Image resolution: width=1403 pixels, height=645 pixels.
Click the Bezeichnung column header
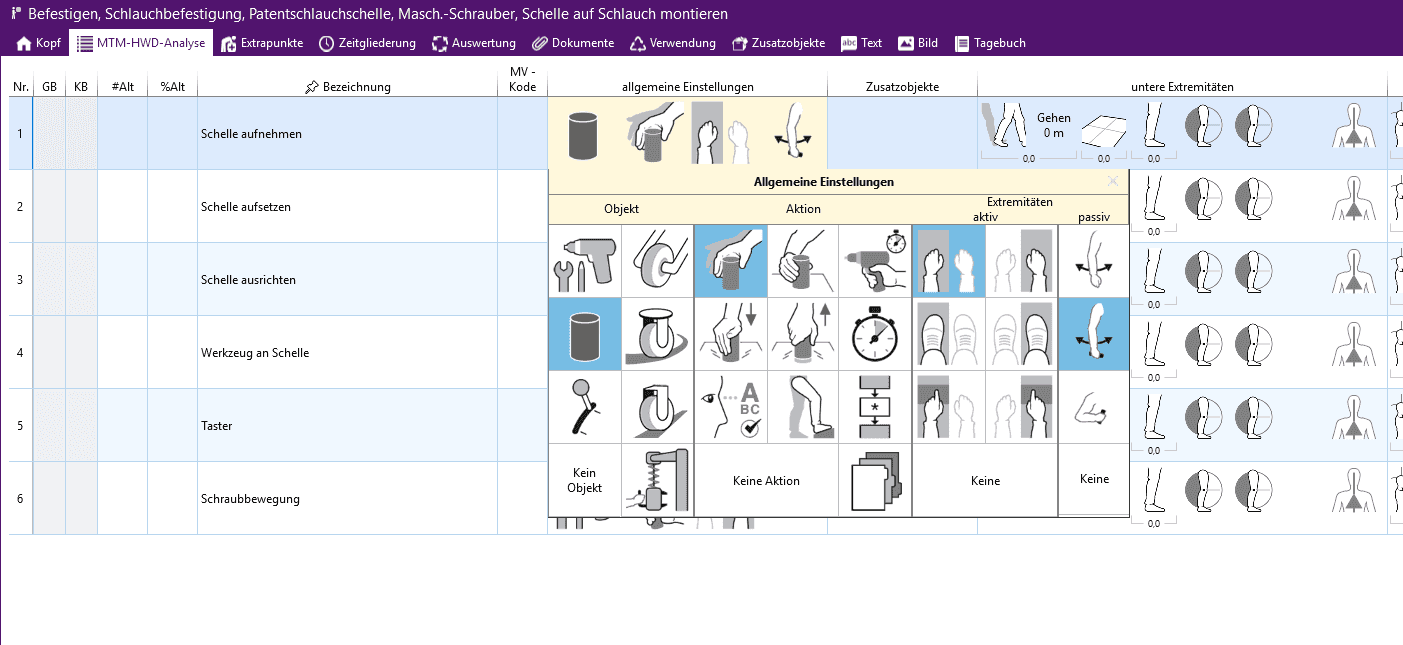(347, 87)
